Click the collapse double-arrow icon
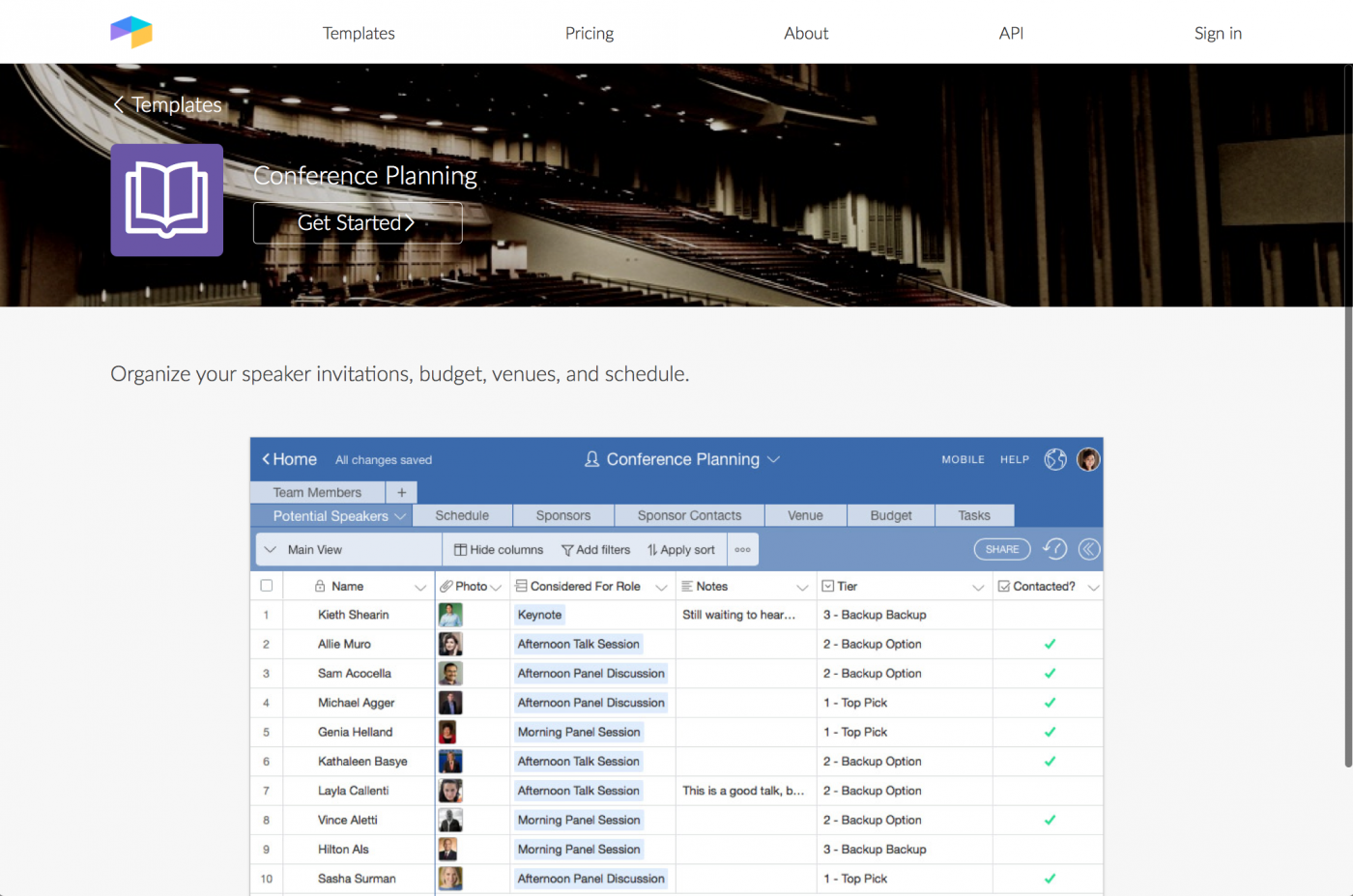Image resolution: width=1353 pixels, height=896 pixels. (x=1088, y=549)
